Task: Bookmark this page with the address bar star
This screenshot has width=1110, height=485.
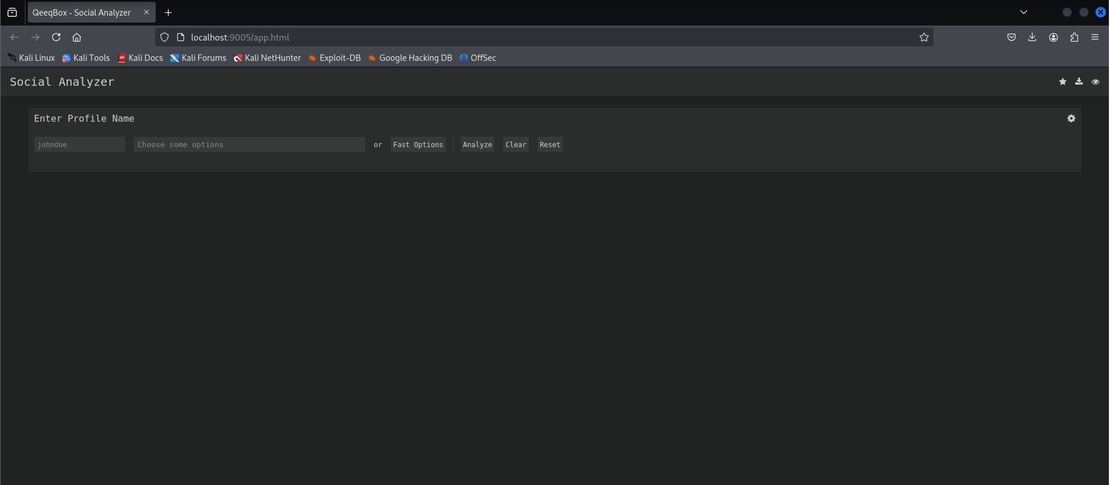Action: point(924,37)
